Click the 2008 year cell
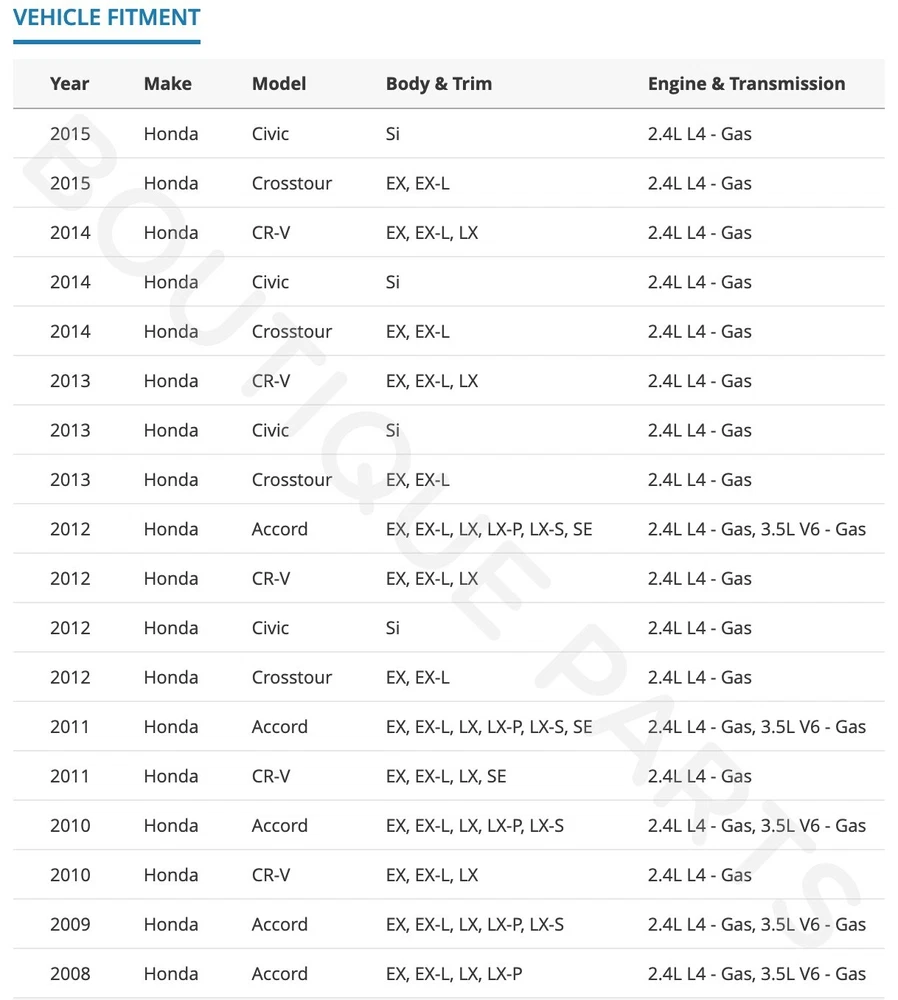 [70, 974]
